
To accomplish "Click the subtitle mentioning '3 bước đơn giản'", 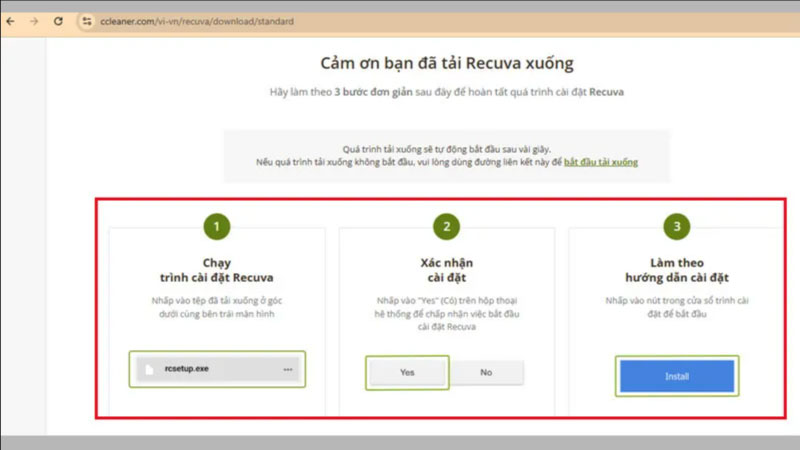I will coord(447,92).
